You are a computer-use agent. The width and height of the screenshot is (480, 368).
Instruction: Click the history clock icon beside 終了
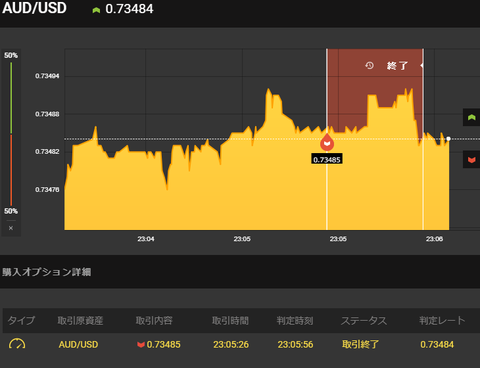369,66
